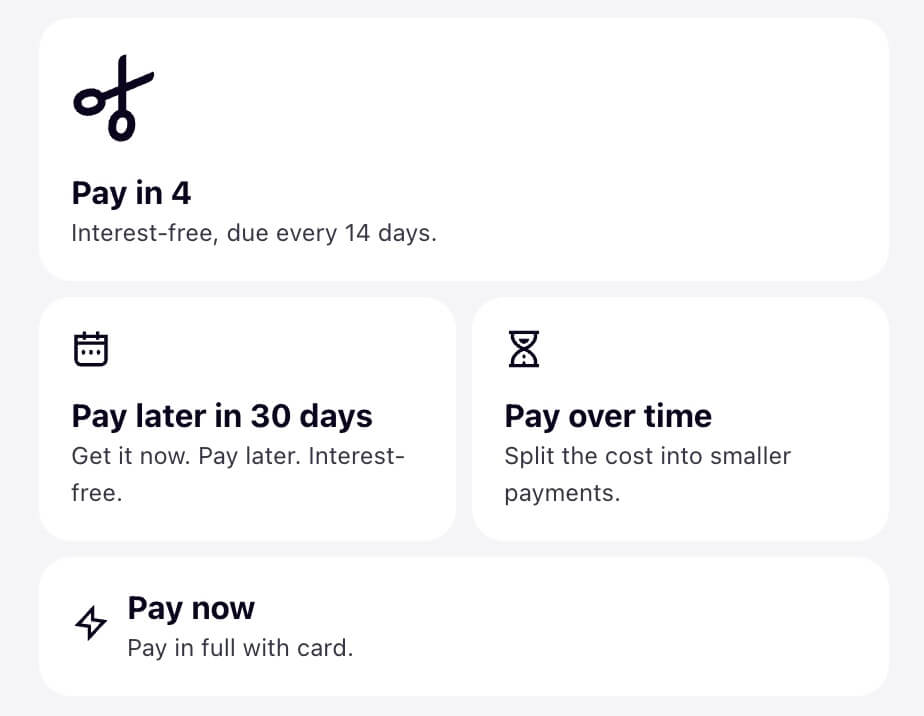Choose the Pay in 4 payment card

pos(463,149)
